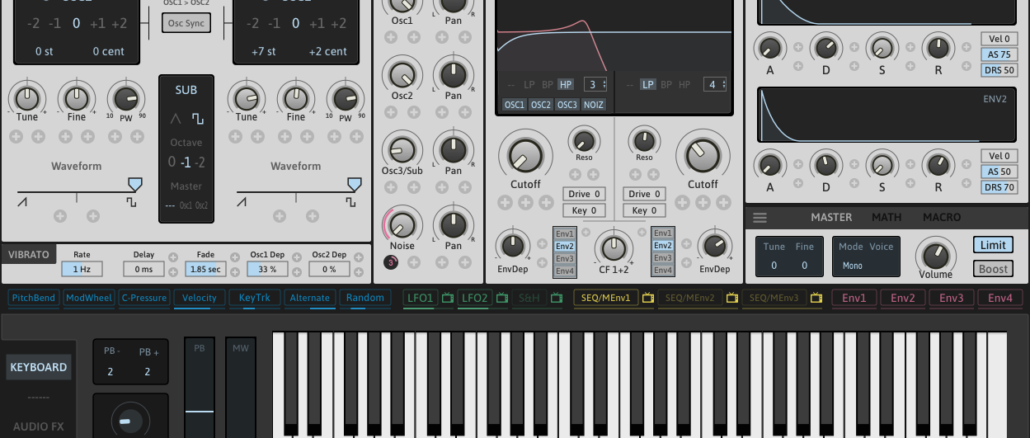Select LP filter type for filter 2
Screen dimensions: 1030x438
coord(648,84)
